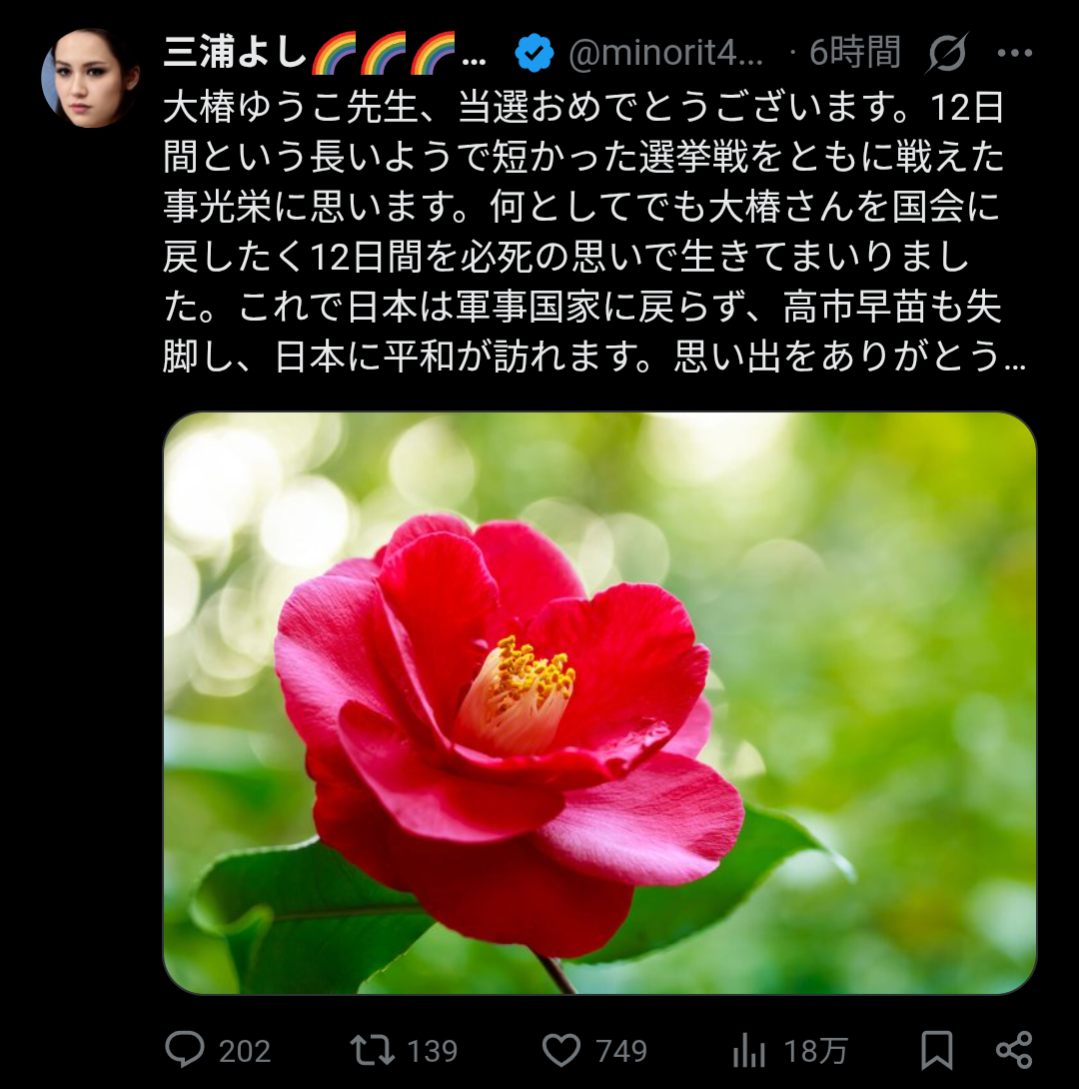The width and height of the screenshot is (1079, 1089).
Task: Click the Grok slashed-circle icon
Action: coord(946,53)
